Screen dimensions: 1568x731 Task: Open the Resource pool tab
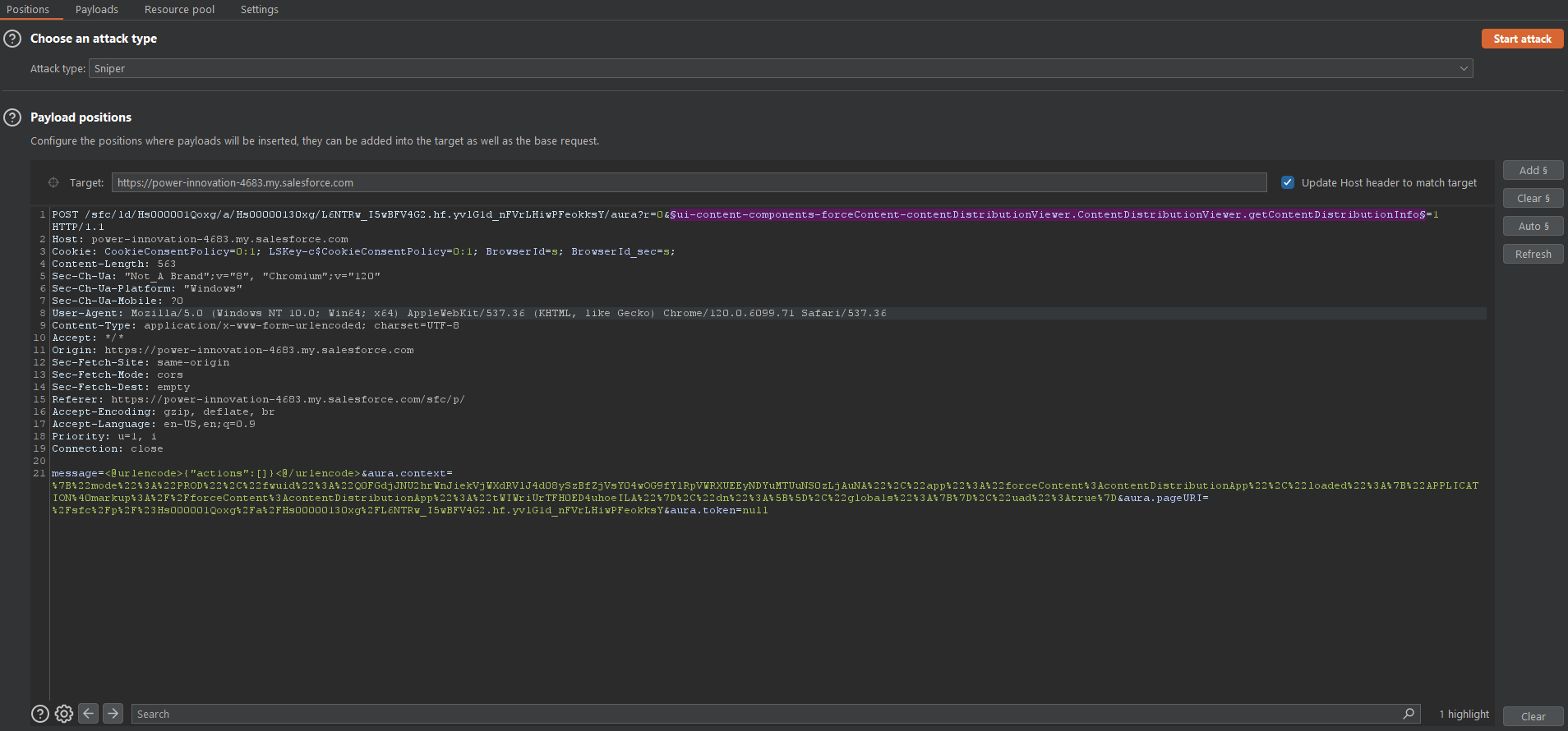coord(179,10)
